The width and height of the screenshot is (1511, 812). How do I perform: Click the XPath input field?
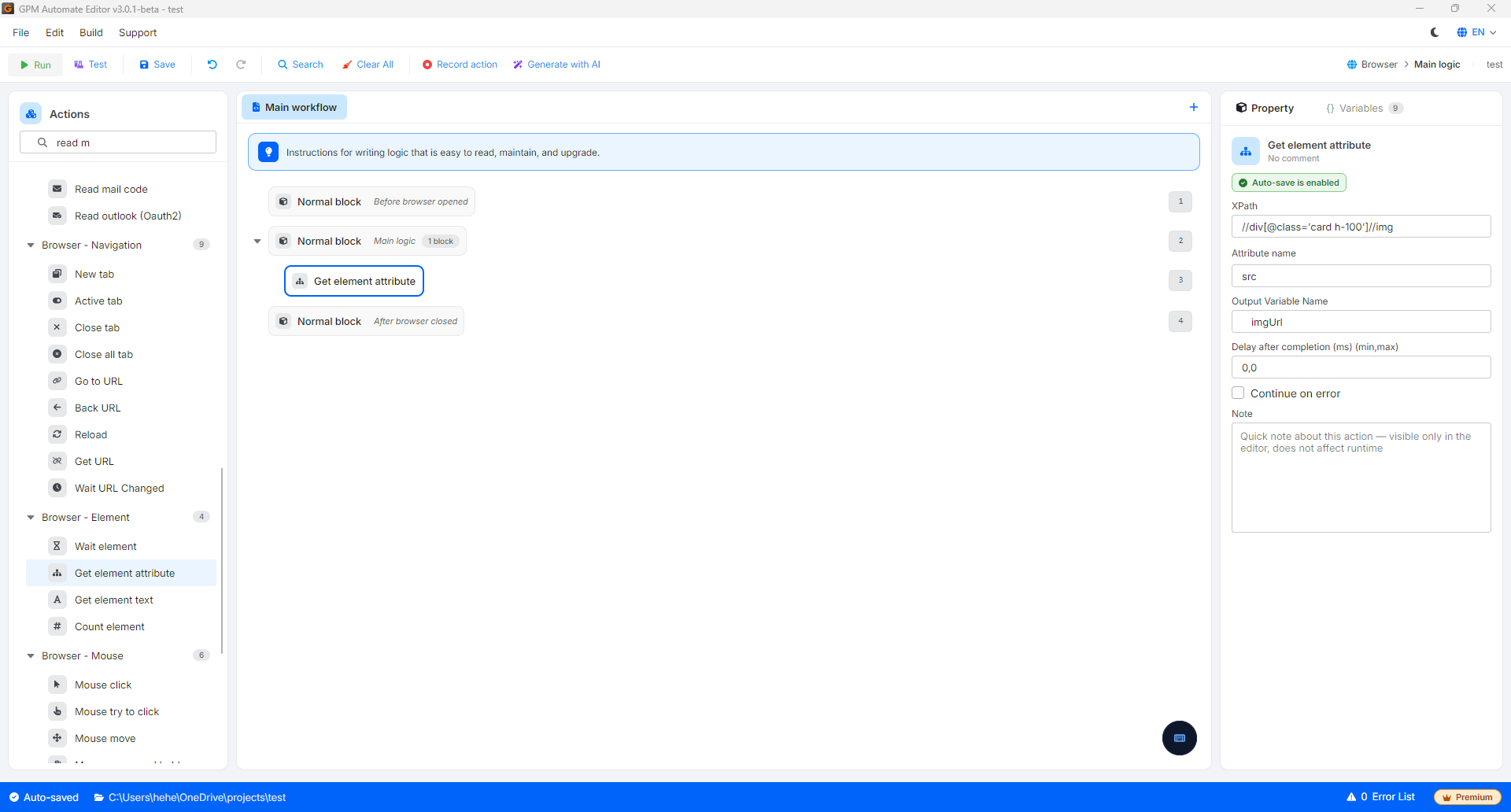[1361, 227]
